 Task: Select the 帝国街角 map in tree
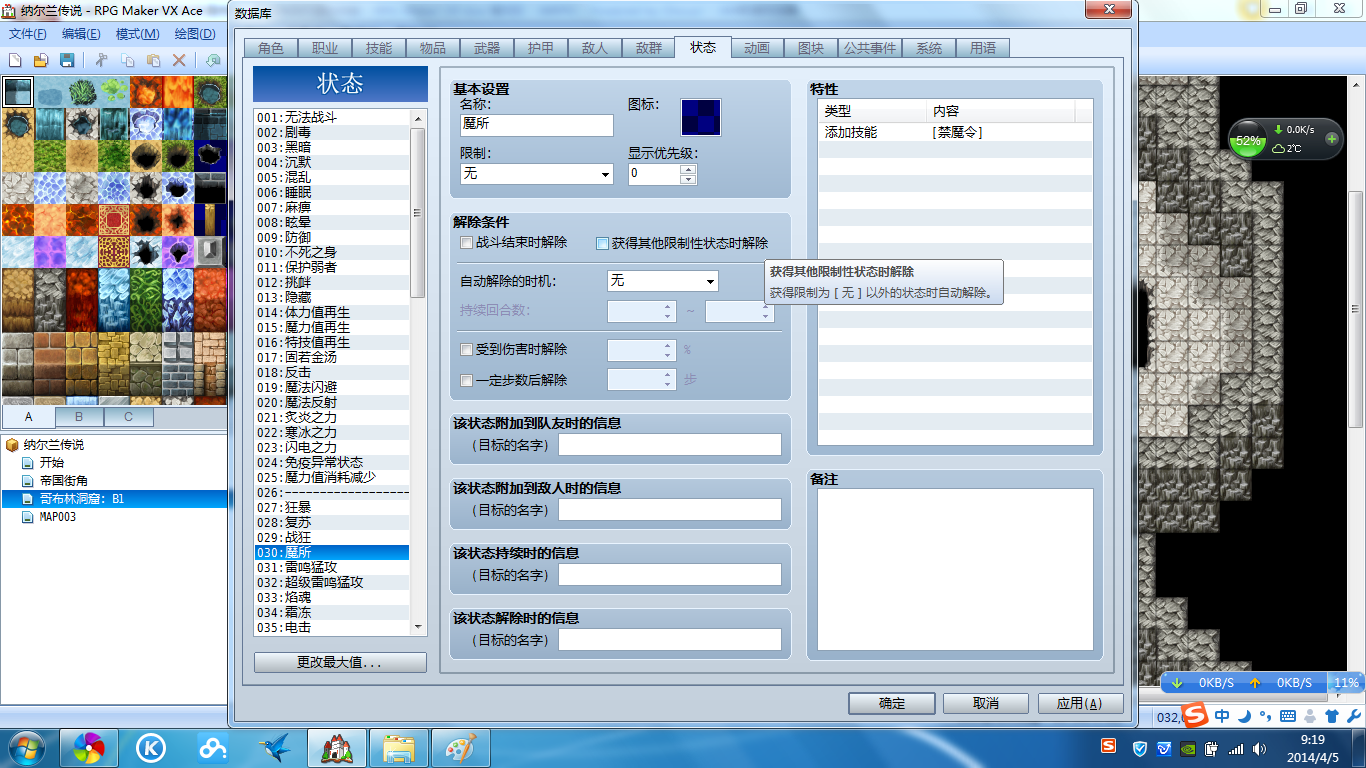(63, 481)
